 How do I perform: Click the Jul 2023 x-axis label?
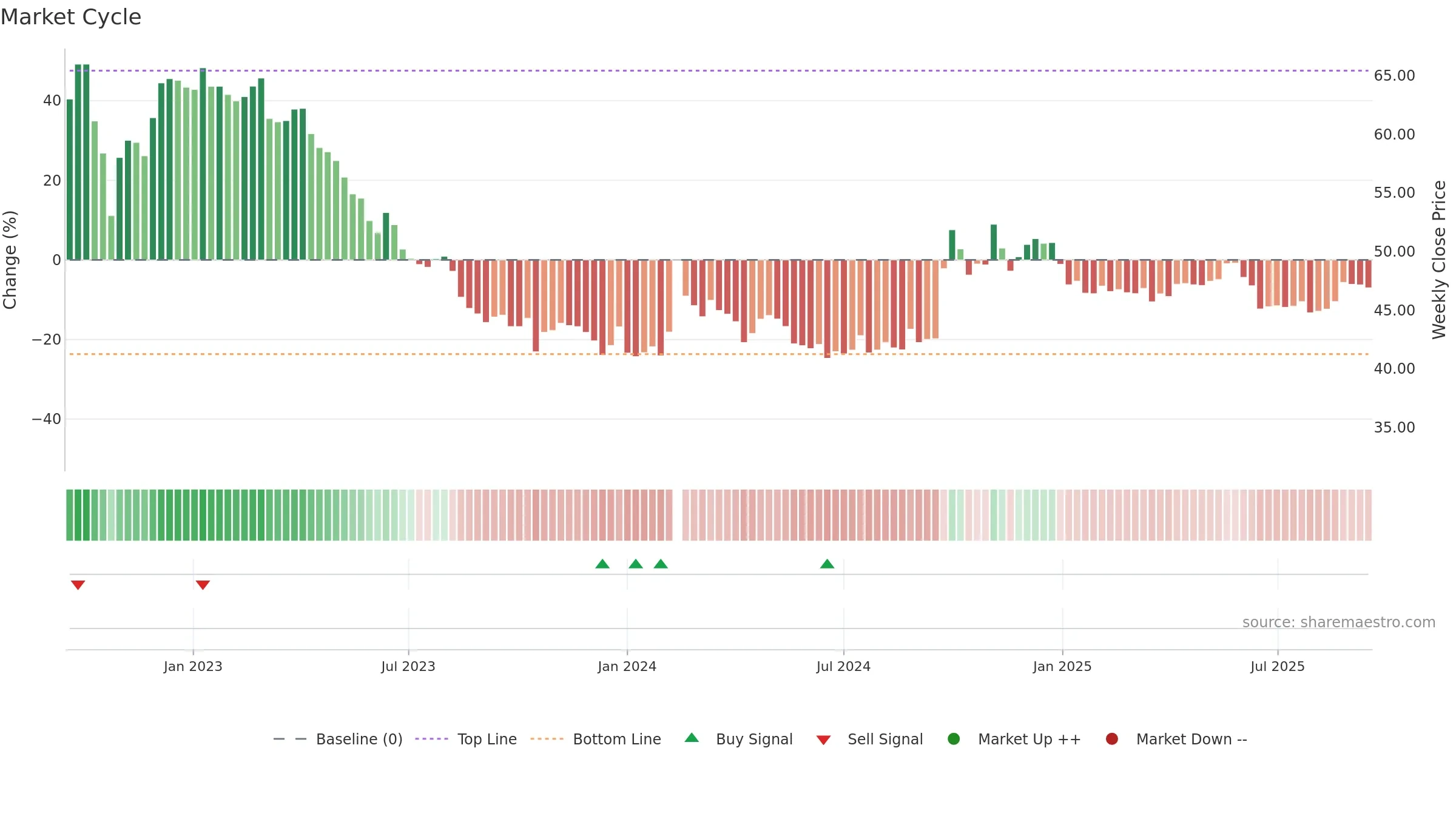[408, 667]
